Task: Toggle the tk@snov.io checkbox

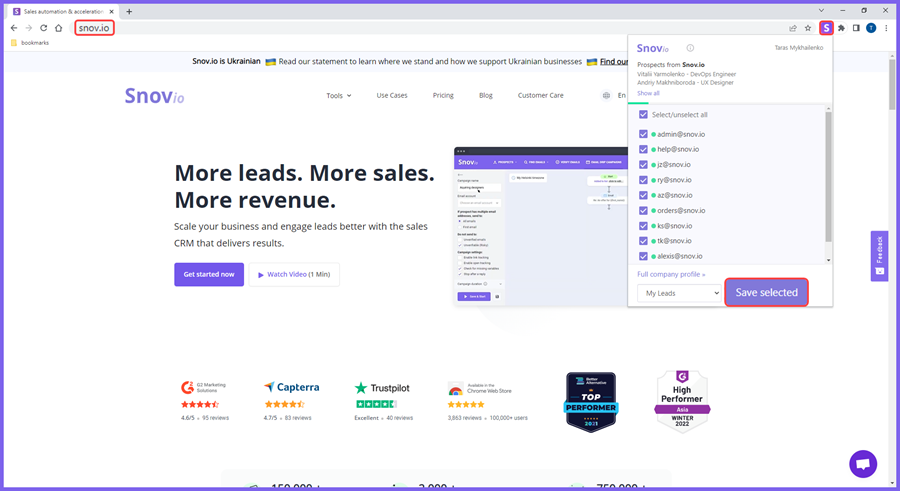Action: click(x=643, y=241)
